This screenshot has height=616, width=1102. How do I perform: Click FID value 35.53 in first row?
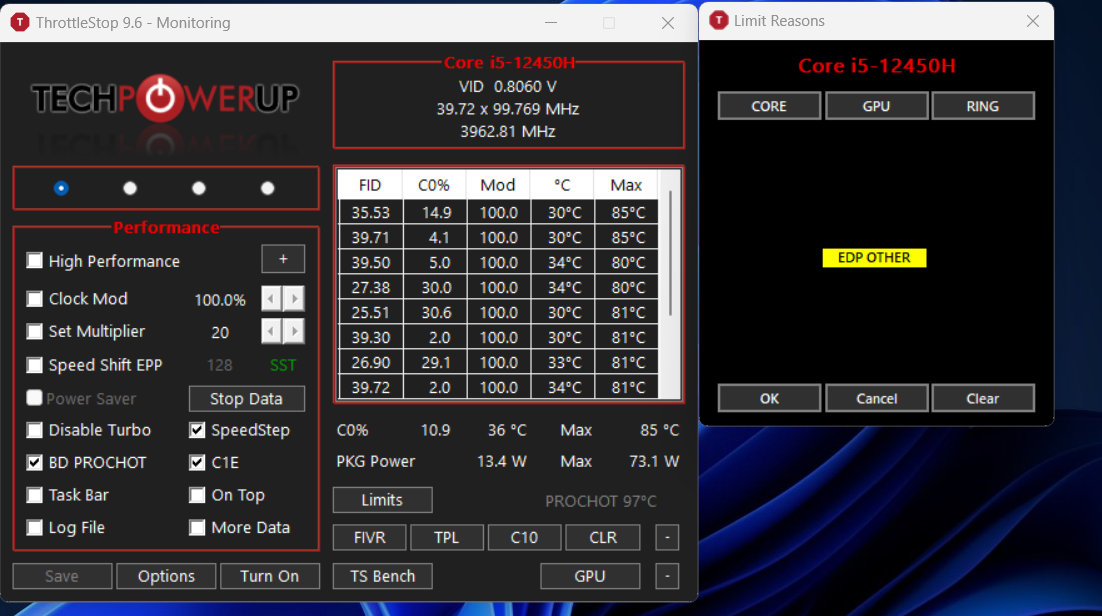[370, 212]
